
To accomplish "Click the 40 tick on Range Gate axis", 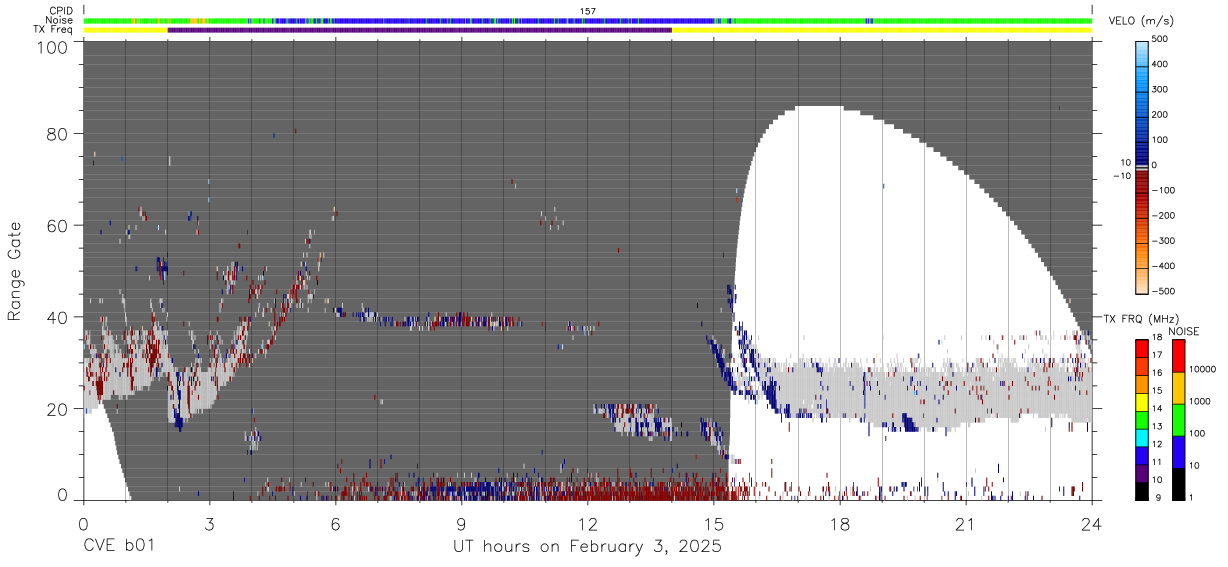I will pos(56,317).
